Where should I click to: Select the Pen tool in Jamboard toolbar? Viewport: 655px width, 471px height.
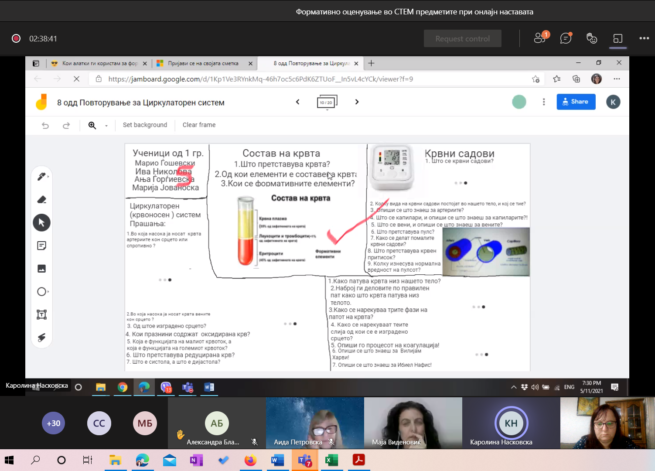click(x=41, y=177)
